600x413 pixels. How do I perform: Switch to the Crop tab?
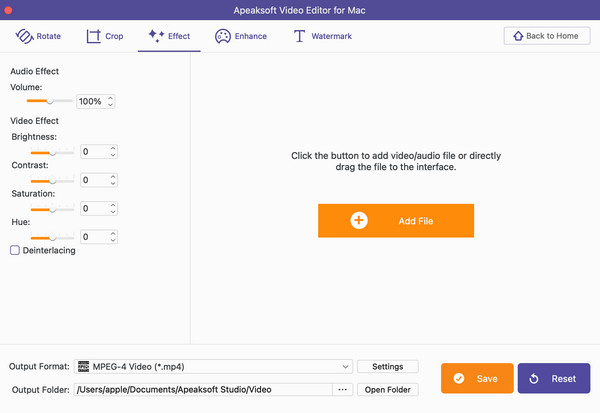pyautogui.click(x=104, y=36)
